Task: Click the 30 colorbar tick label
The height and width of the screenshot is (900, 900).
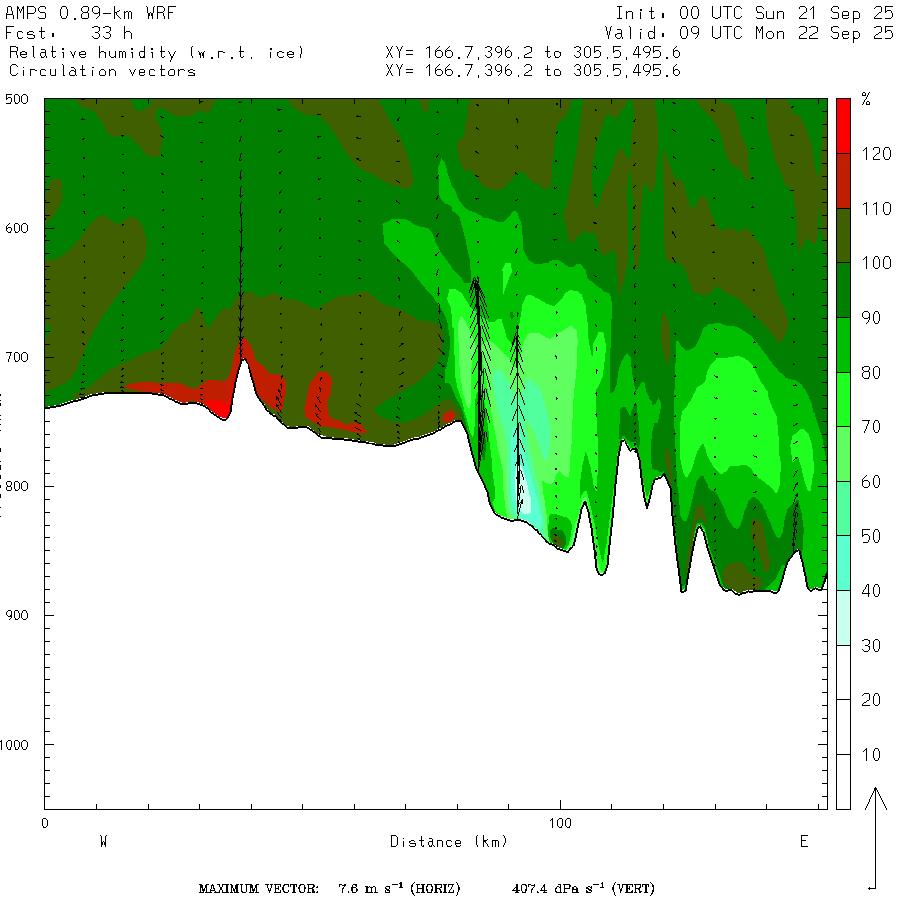Action: [871, 646]
